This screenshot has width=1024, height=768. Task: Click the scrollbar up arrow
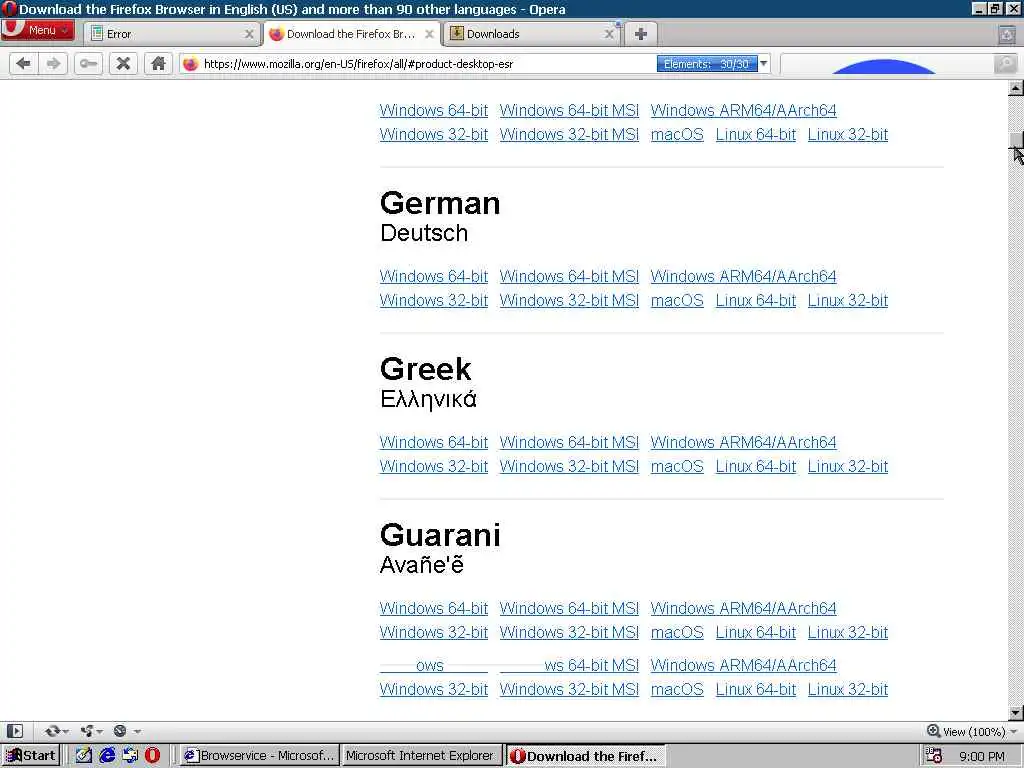[1016, 88]
